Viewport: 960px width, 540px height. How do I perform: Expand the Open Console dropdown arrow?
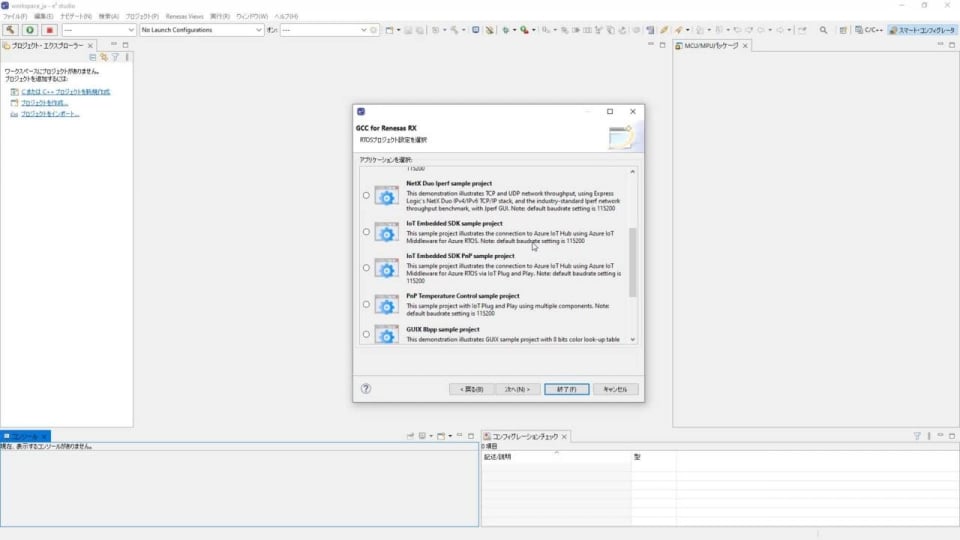(450, 437)
